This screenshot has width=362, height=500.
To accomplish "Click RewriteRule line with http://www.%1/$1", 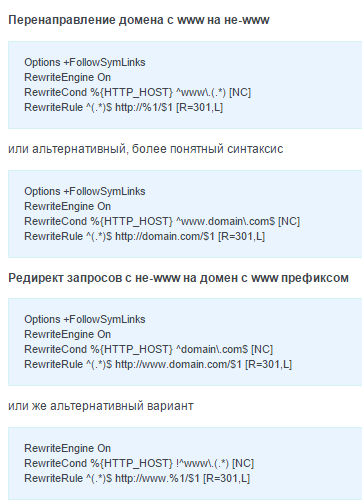I will [137, 478].
